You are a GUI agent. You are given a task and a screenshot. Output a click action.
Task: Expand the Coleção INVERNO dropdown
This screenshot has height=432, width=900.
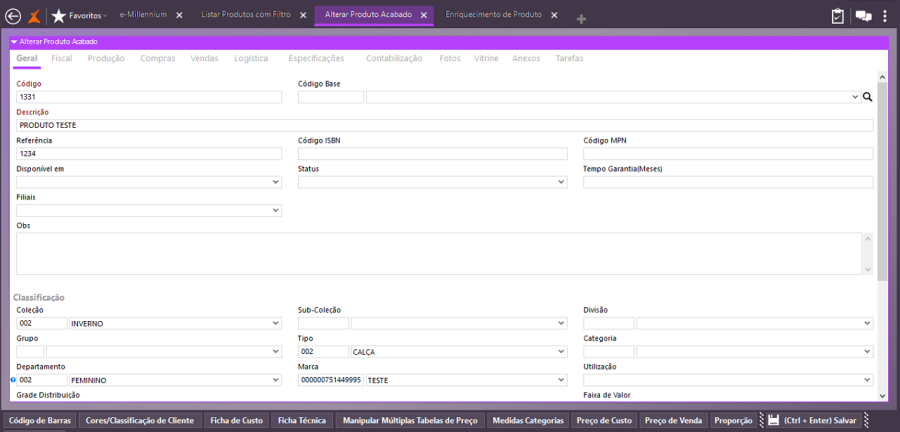tap(277, 324)
